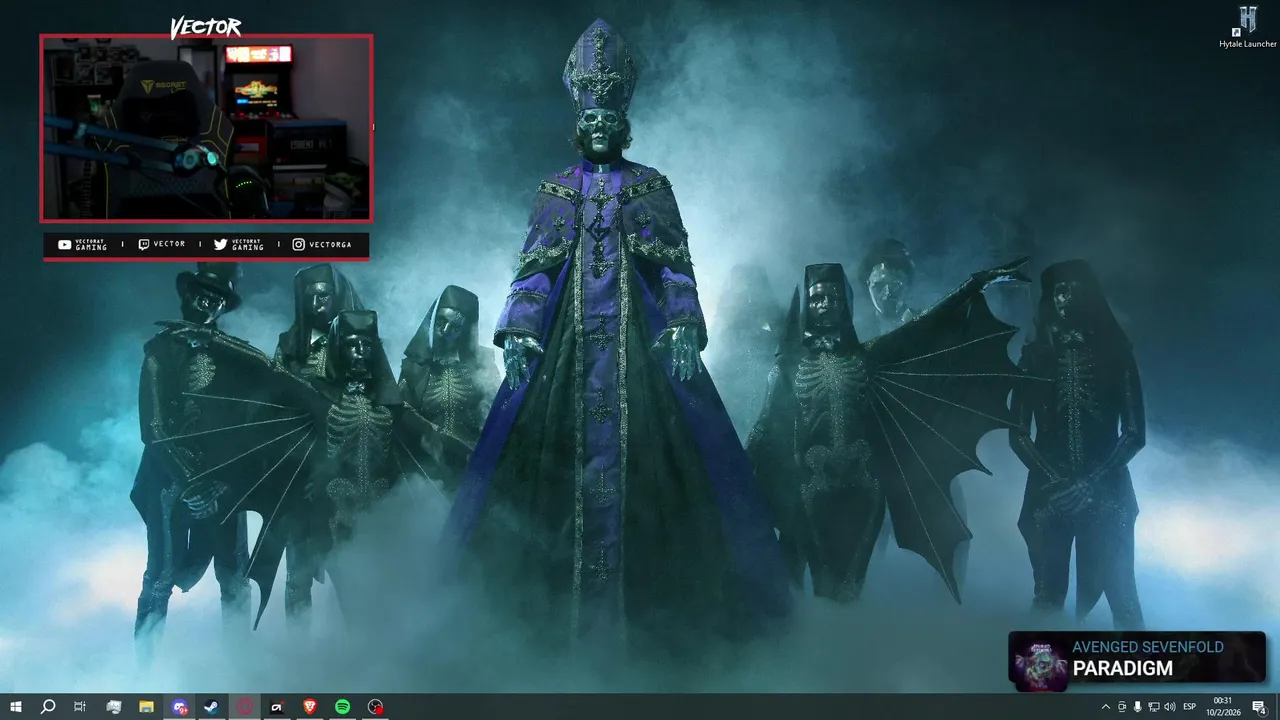The image size is (1280, 720).
Task: Open Spotify from the taskbar
Action: pyautogui.click(x=343, y=707)
